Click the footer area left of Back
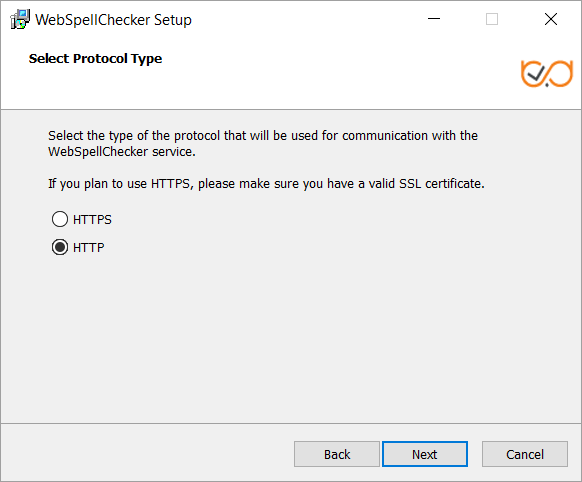582x482 pixels. 148,454
